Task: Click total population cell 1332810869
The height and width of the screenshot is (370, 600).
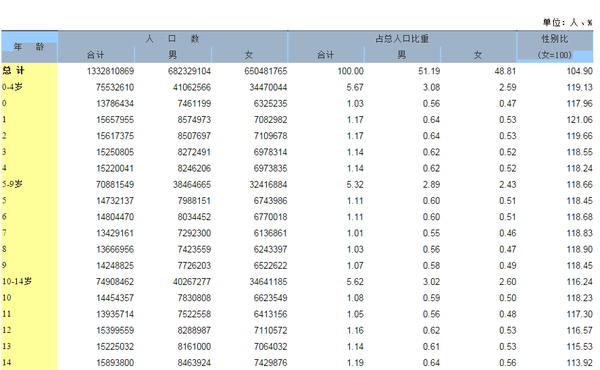Action: tap(110, 71)
